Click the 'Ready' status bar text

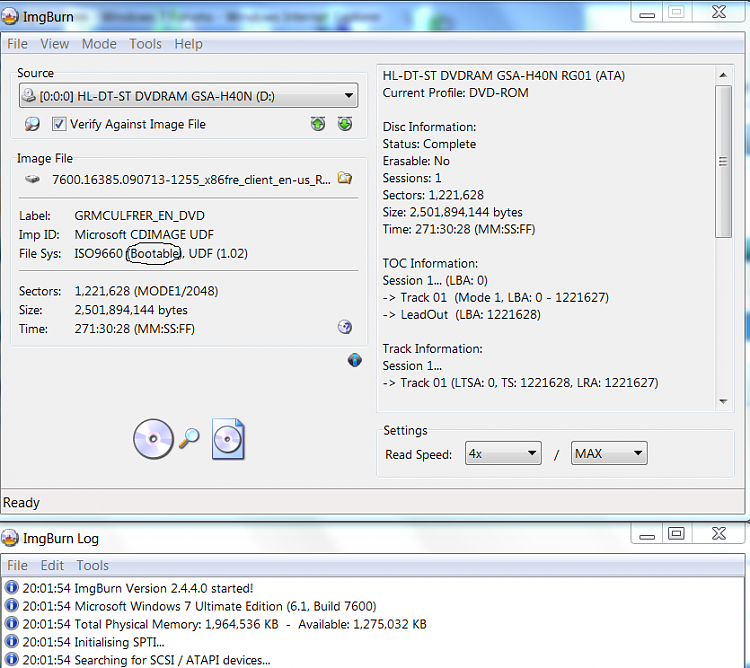21,503
